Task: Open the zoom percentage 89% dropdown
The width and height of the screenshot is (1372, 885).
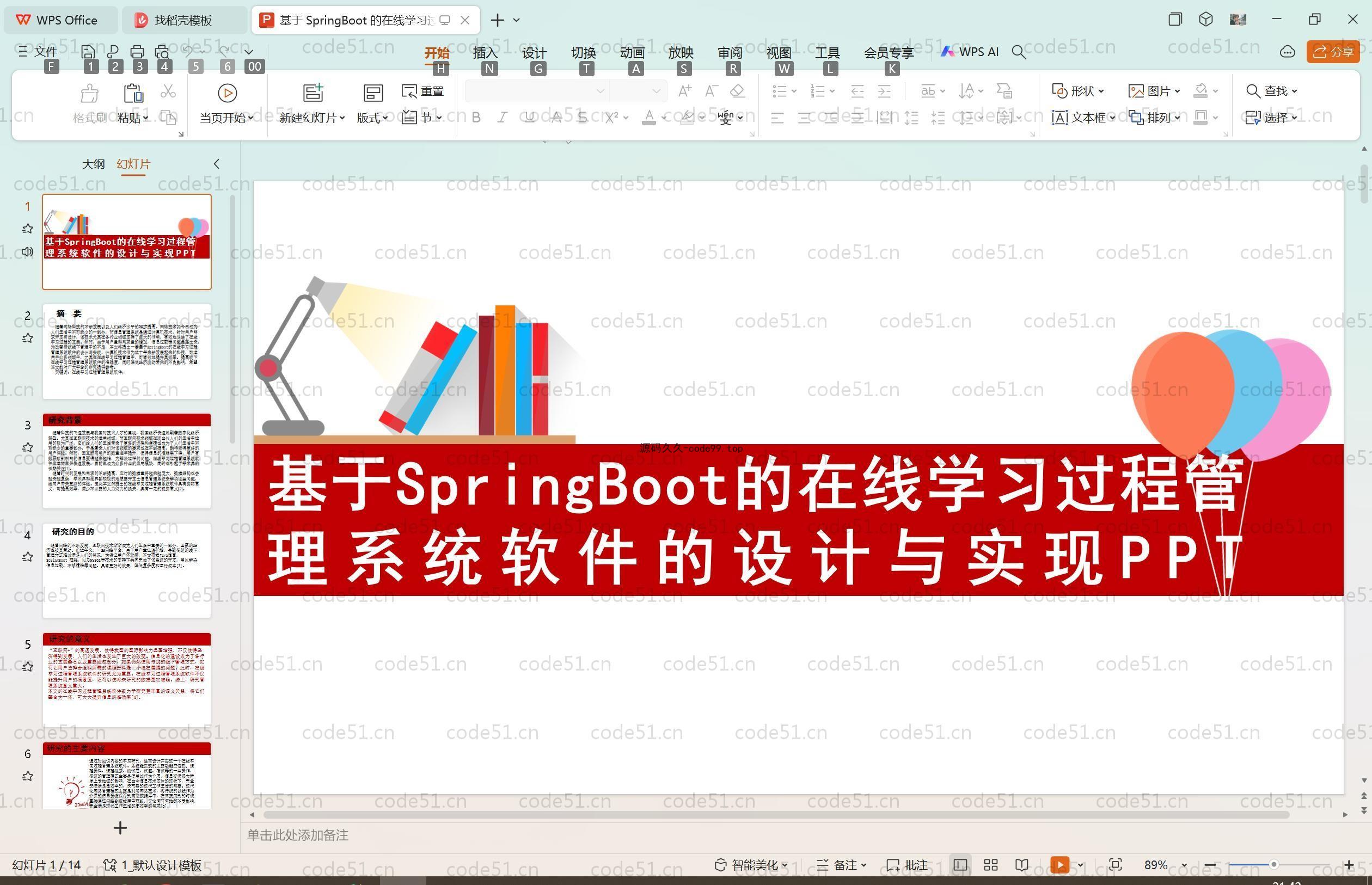Action: point(1184,865)
